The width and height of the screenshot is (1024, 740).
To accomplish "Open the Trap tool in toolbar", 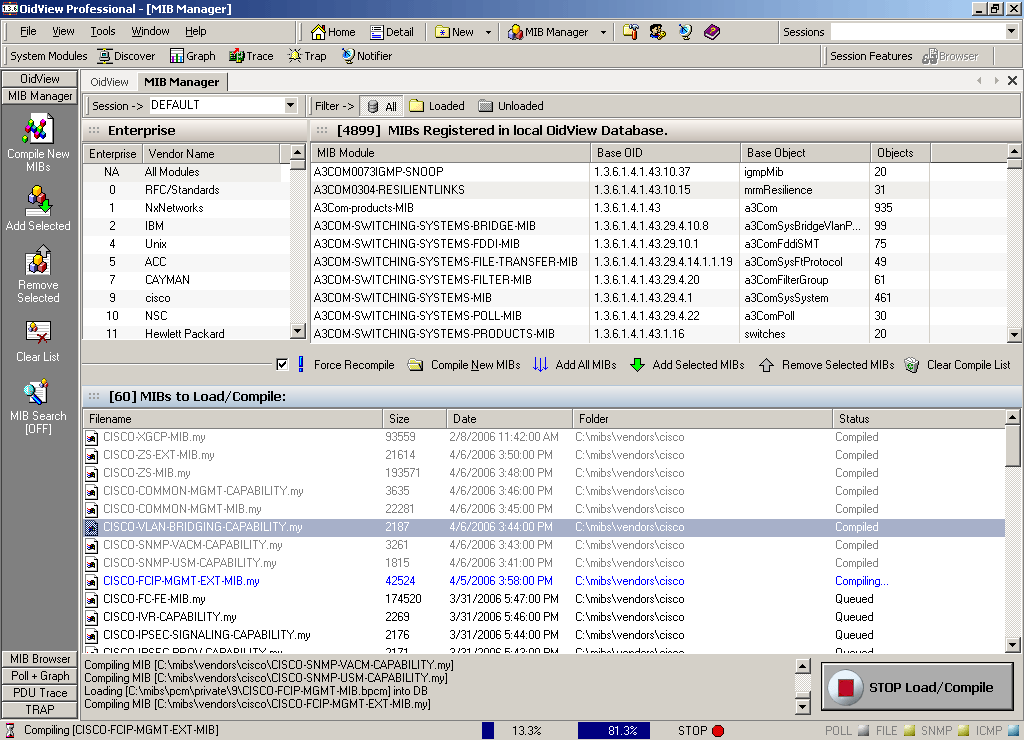I will (306, 56).
